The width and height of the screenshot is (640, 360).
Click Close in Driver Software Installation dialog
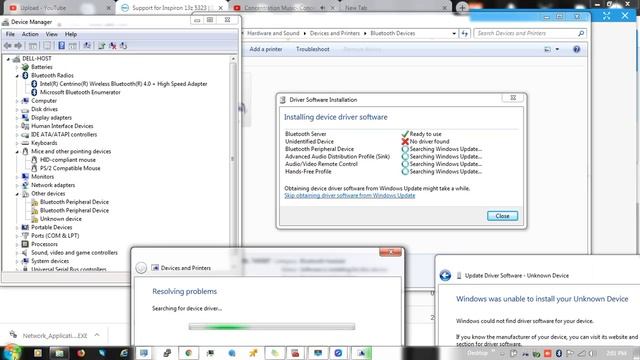pyautogui.click(x=502, y=216)
